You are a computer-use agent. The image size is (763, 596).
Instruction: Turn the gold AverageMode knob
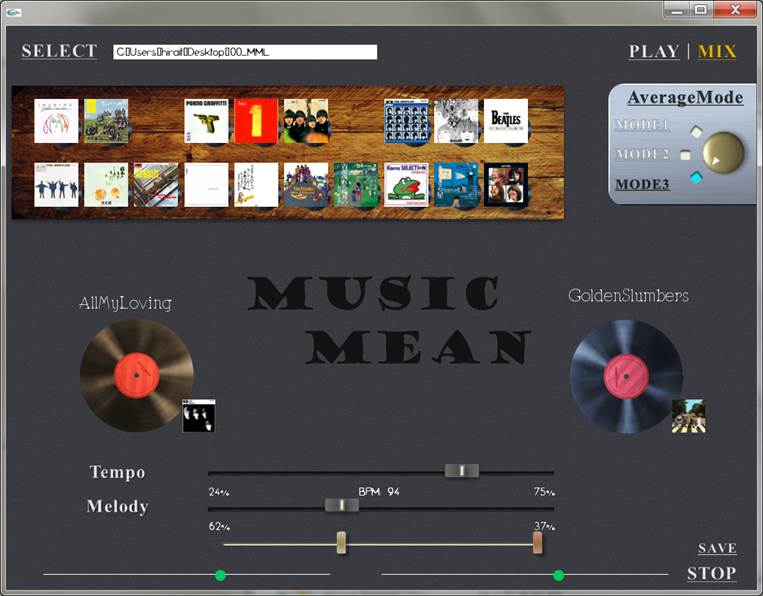click(724, 153)
